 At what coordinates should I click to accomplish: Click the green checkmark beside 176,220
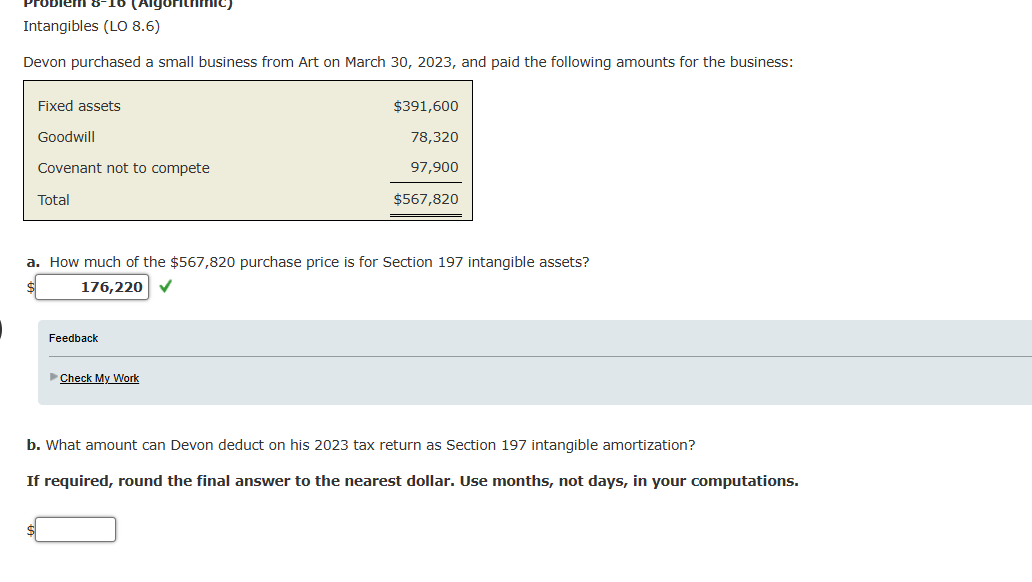pos(166,287)
